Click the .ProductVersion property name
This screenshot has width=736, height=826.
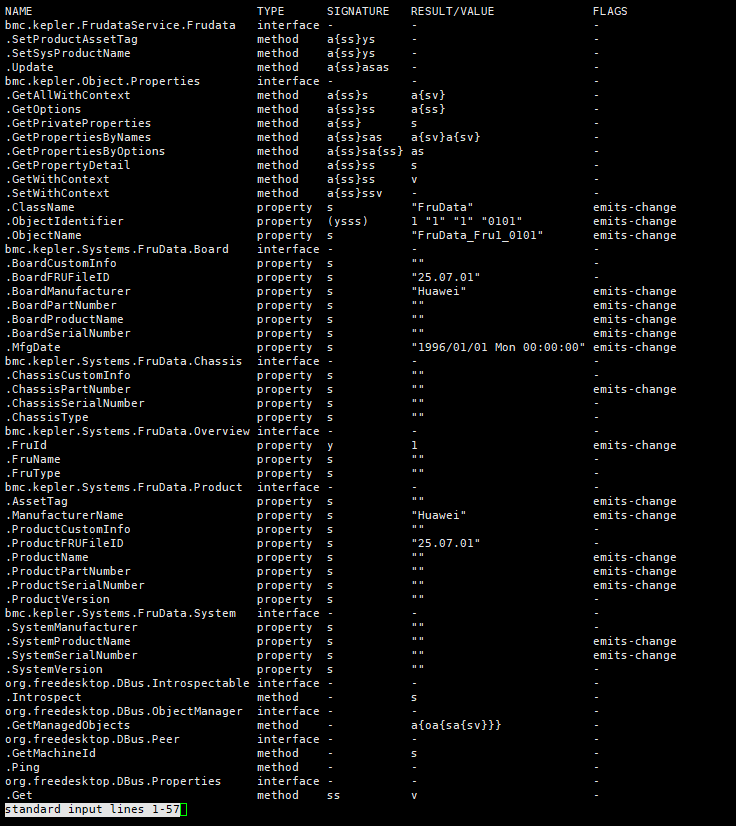coord(57,599)
